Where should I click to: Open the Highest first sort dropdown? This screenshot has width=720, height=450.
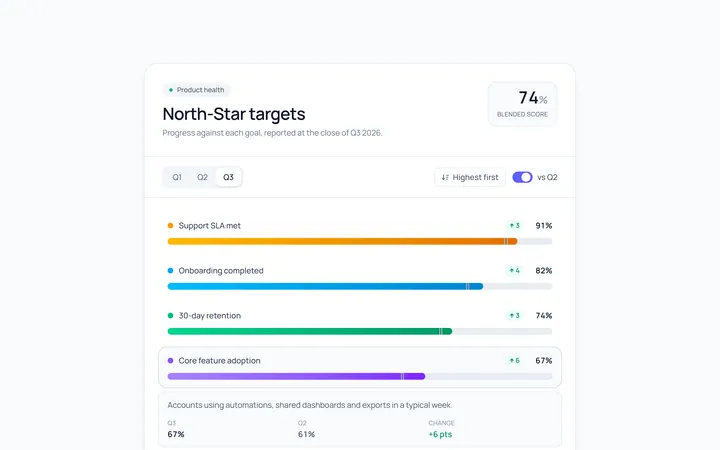pos(470,177)
